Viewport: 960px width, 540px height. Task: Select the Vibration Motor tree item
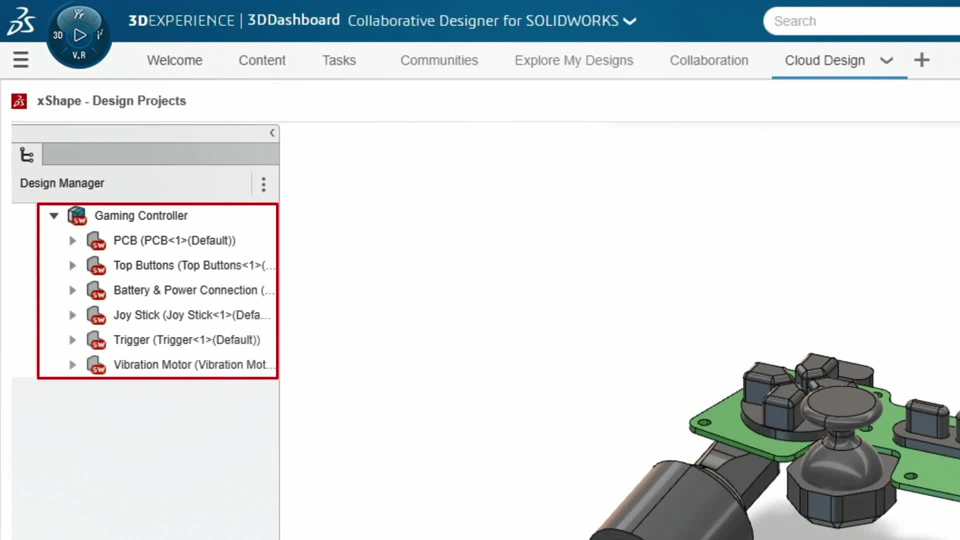coord(193,364)
